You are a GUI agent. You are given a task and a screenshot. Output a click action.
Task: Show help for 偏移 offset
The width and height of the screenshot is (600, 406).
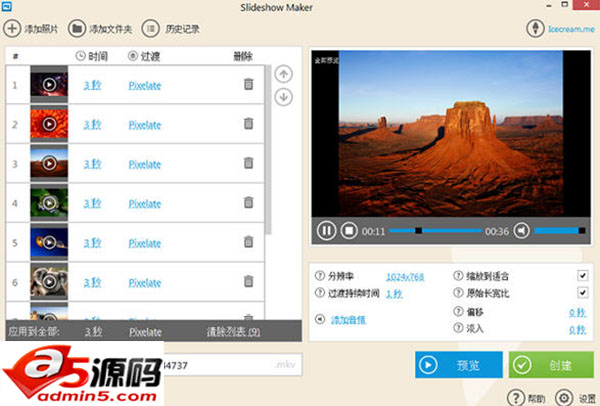click(458, 311)
